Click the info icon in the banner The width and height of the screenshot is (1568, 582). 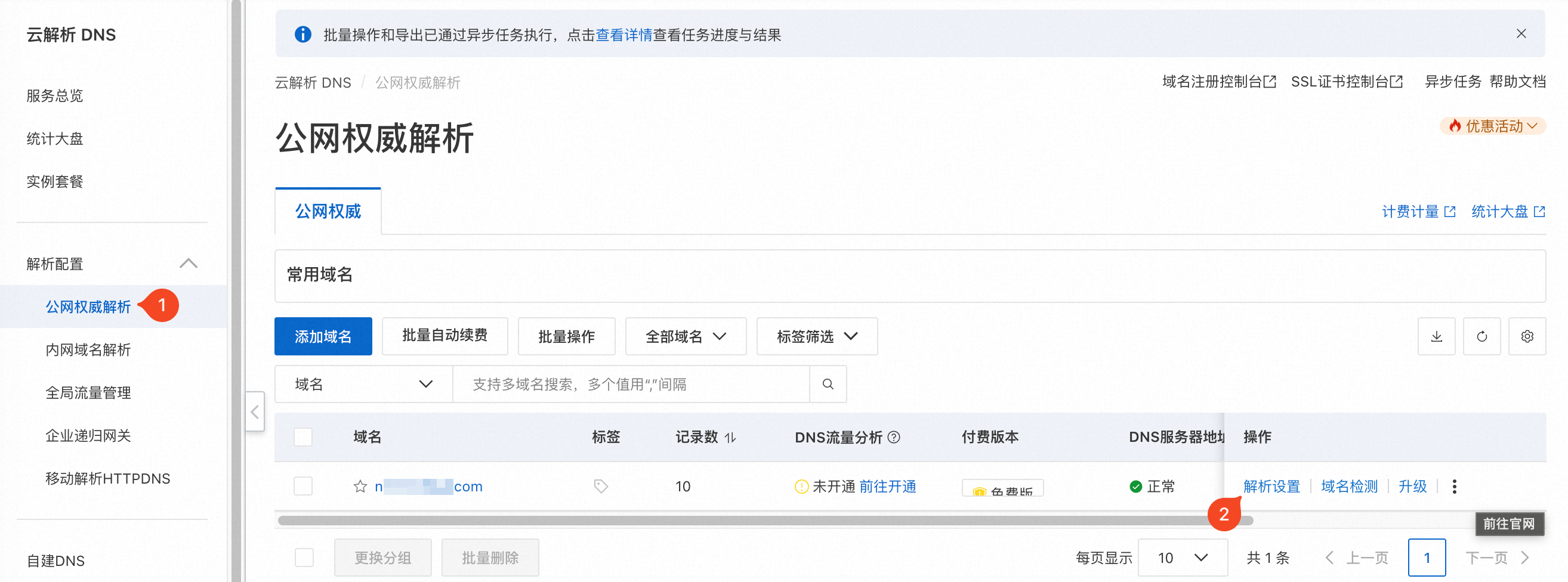(303, 35)
